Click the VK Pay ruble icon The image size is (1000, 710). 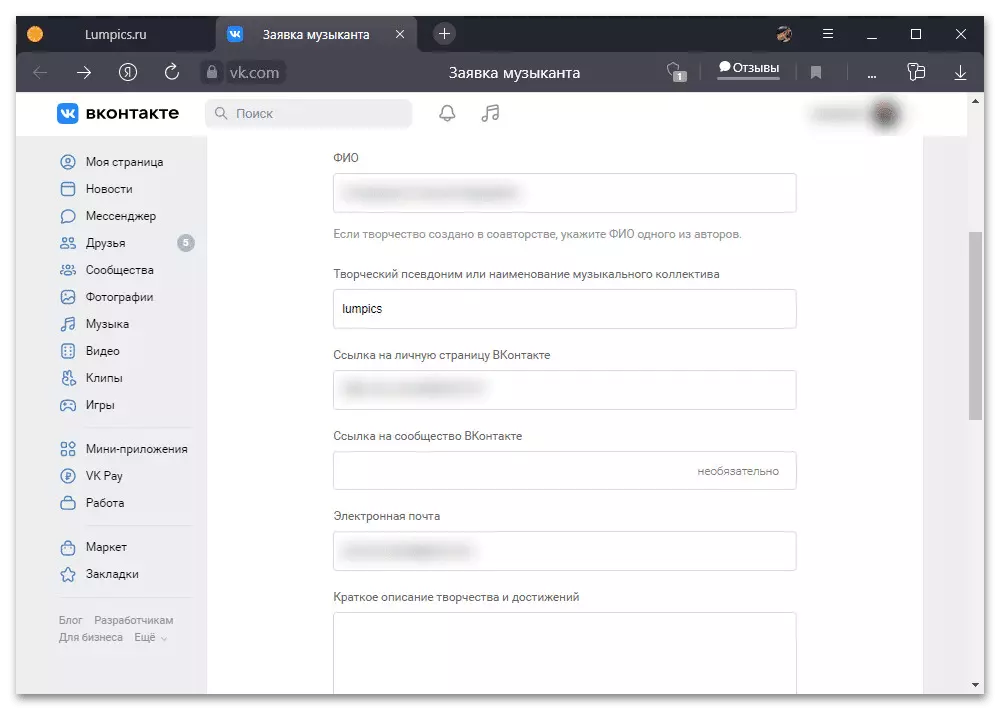pyautogui.click(x=68, y=476)
